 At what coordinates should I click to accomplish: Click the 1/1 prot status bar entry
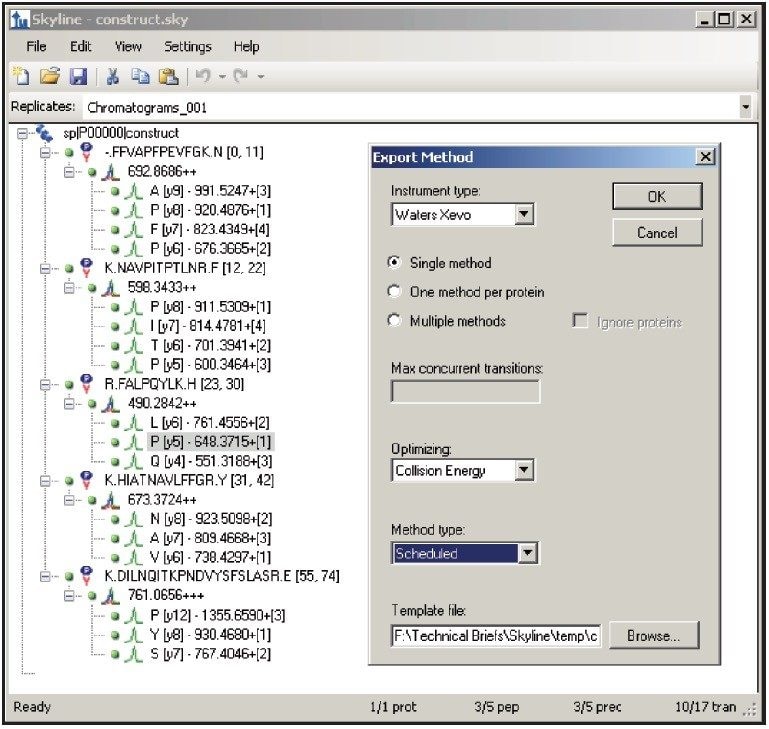[393, 707]
